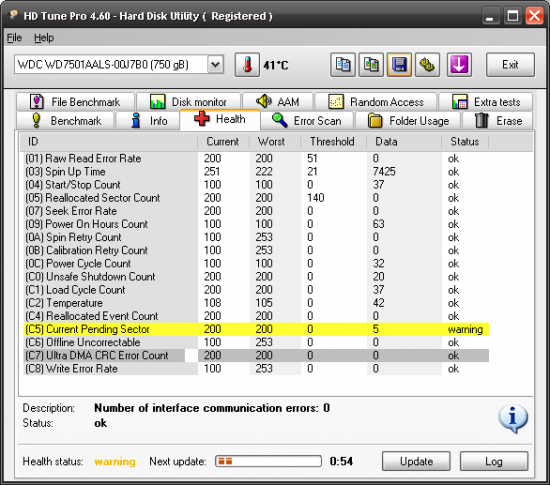Open the File menu

pos(14,38)
